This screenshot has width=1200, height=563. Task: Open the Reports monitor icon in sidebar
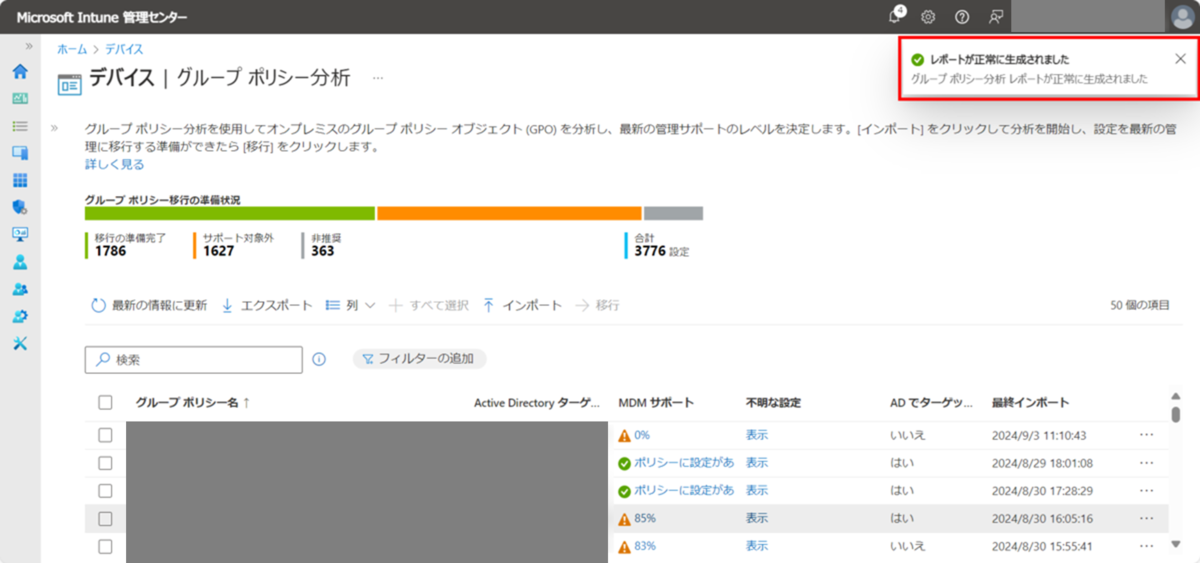coord(20,234)
